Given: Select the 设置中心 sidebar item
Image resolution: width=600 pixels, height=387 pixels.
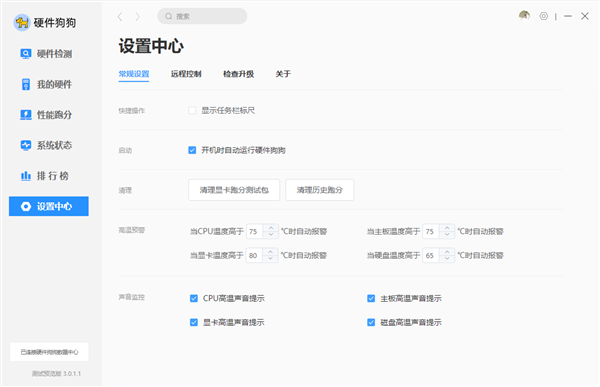Looking at the screenshot, I should coord(49,206).
